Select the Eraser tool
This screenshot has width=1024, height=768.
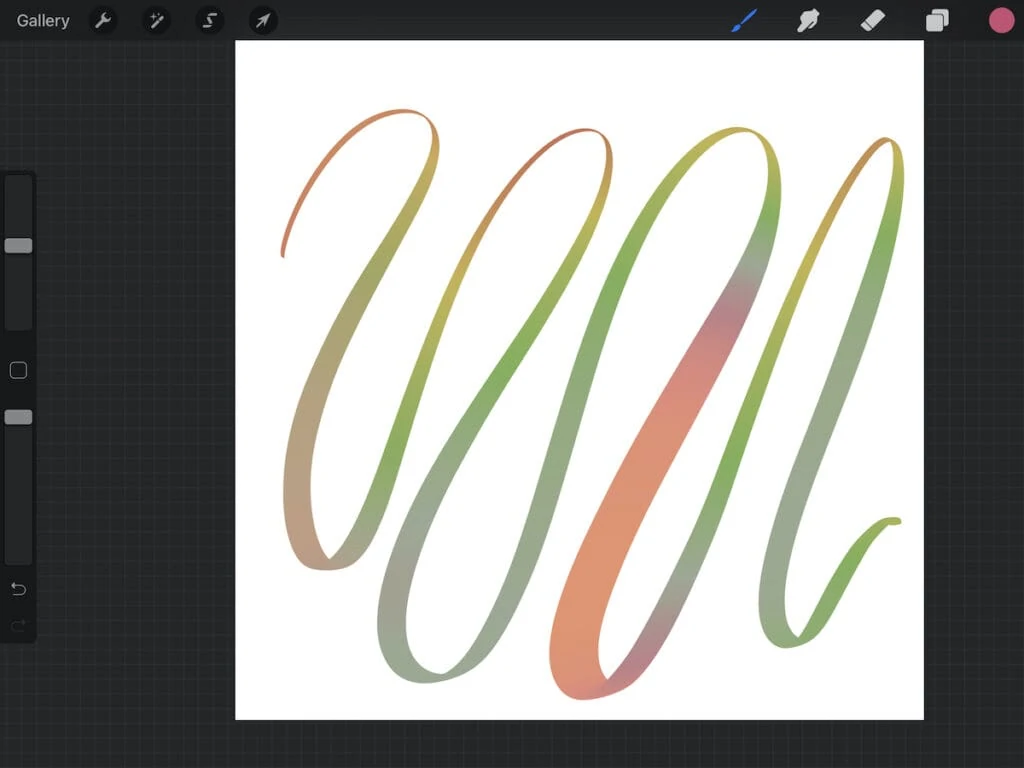tap(872, 20)
